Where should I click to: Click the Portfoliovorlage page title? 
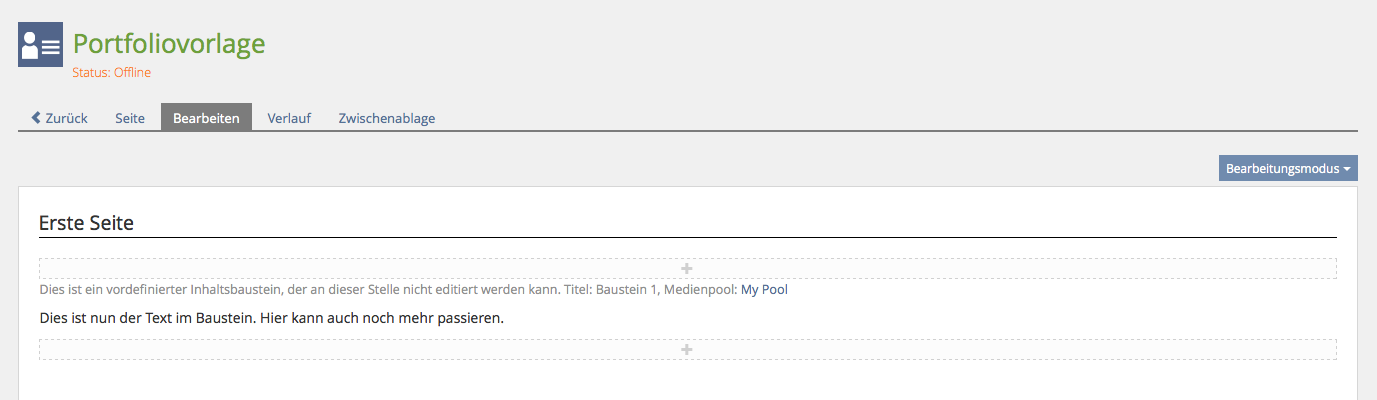coord(169,44)
